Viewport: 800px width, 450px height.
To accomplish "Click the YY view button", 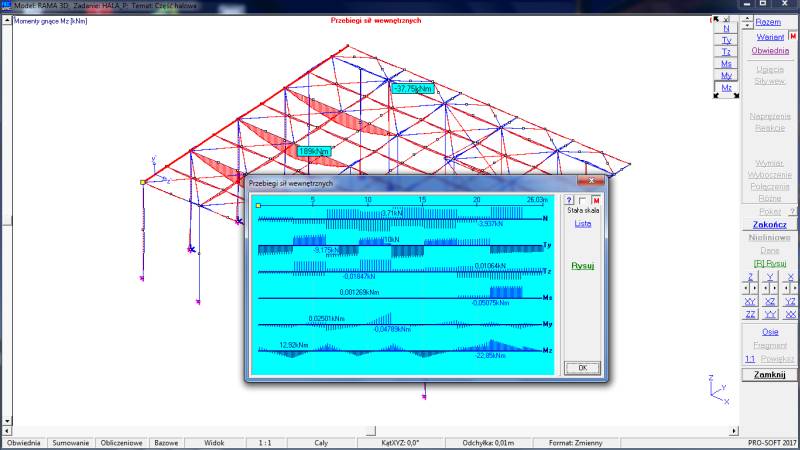I will [770, 314].
